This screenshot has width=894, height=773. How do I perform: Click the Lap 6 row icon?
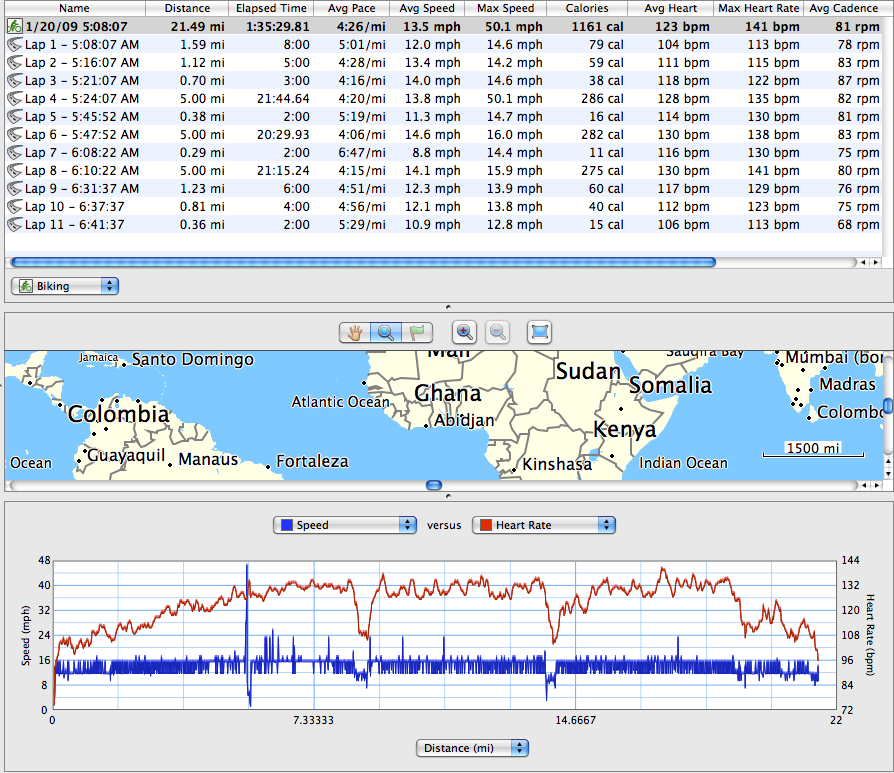click(15, 135)
